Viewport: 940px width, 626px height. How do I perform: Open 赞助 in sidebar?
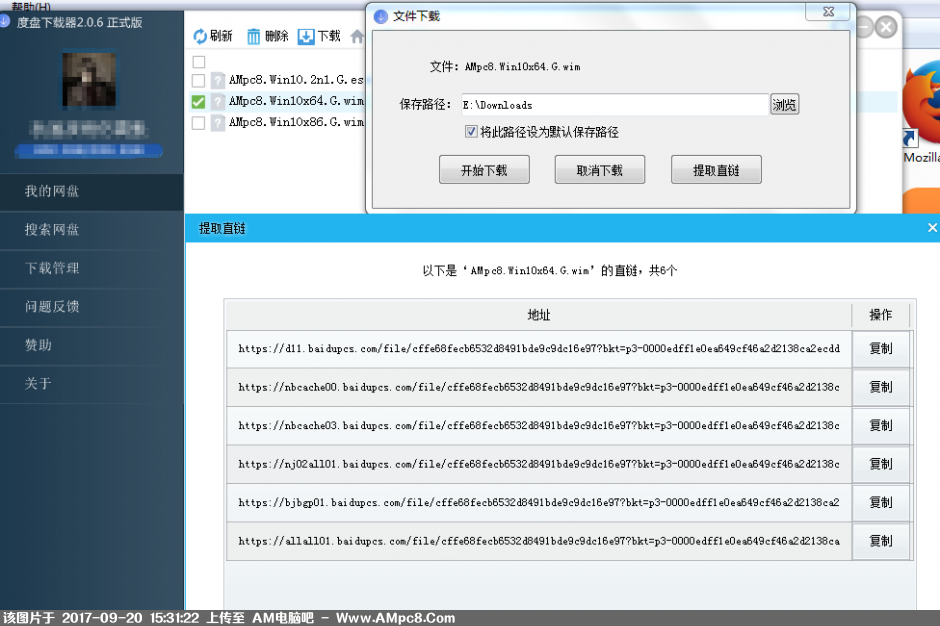point(92,345)
